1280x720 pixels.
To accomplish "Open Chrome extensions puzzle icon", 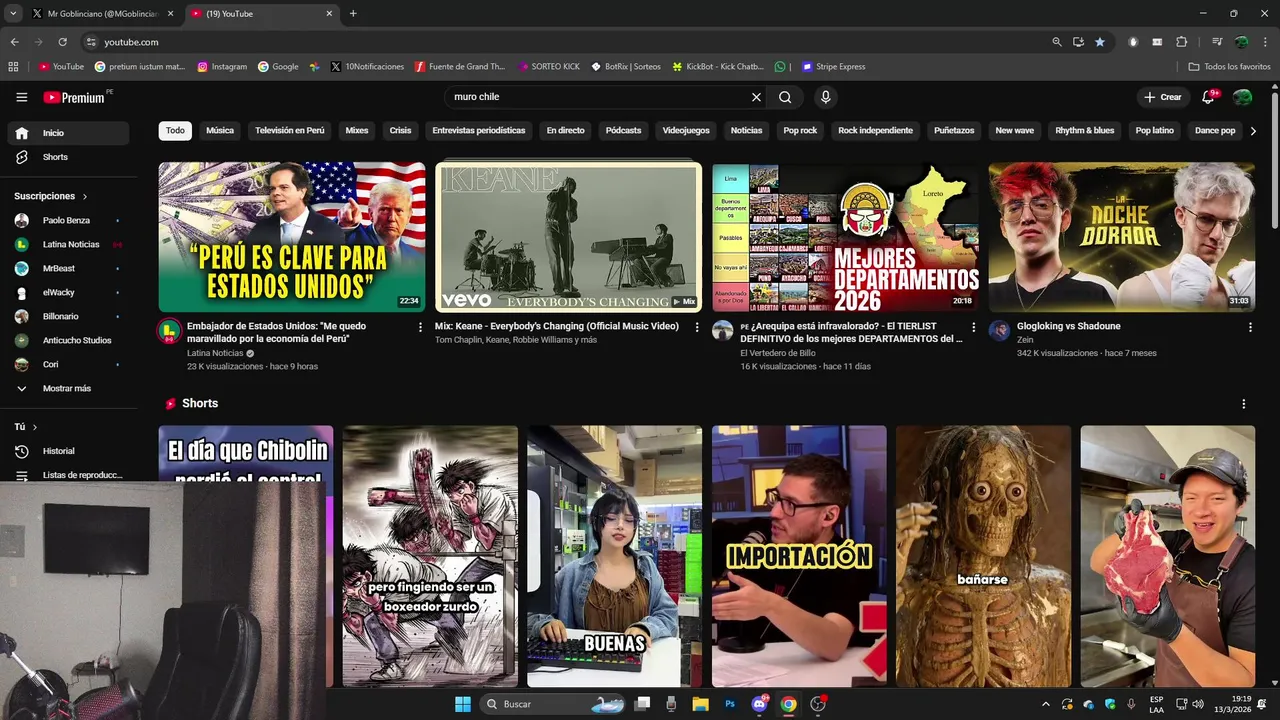I will click(x=1181, y=42).
